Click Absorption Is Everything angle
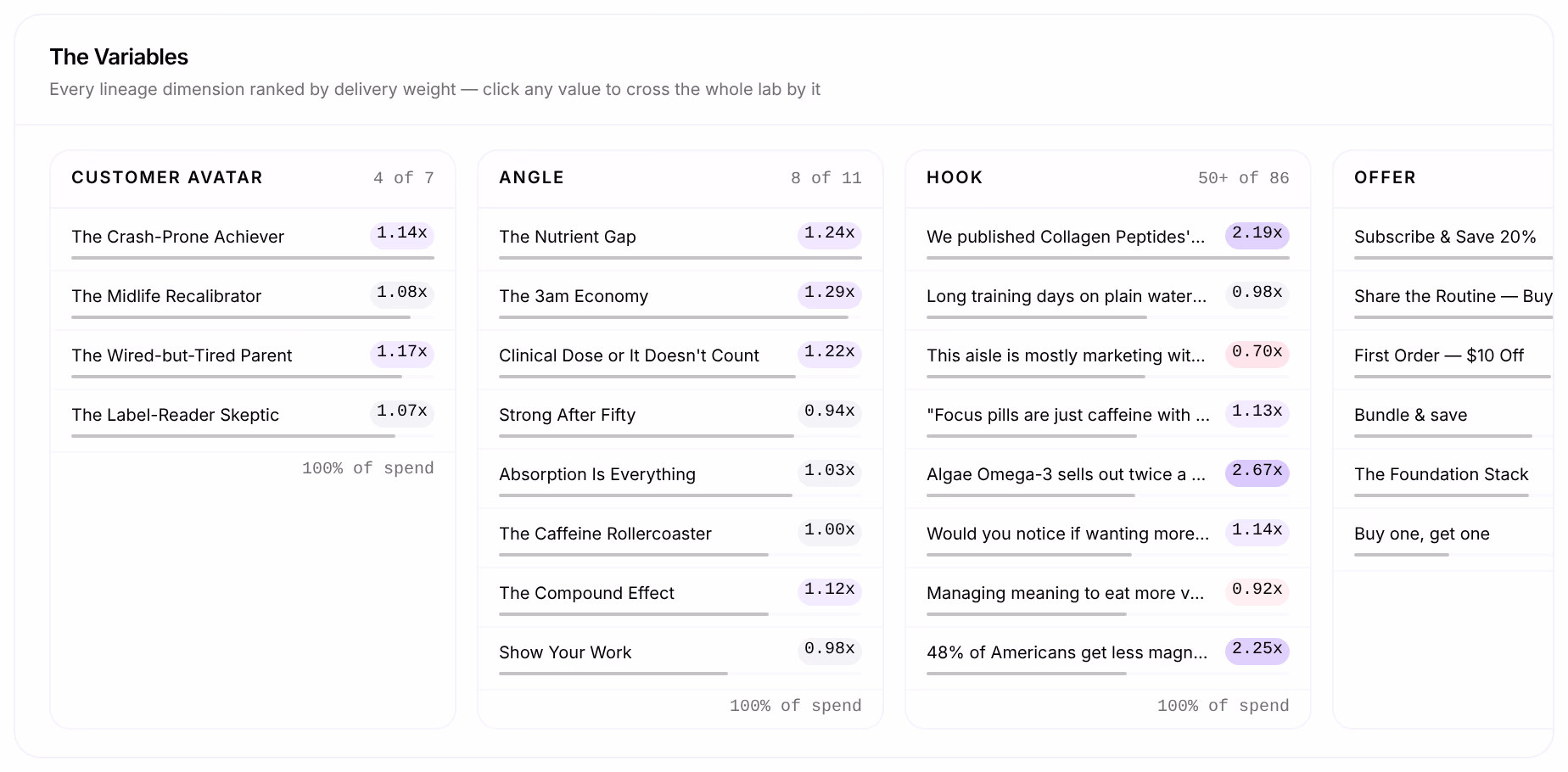Screen dimensions: 1568x772 (680, 477)
